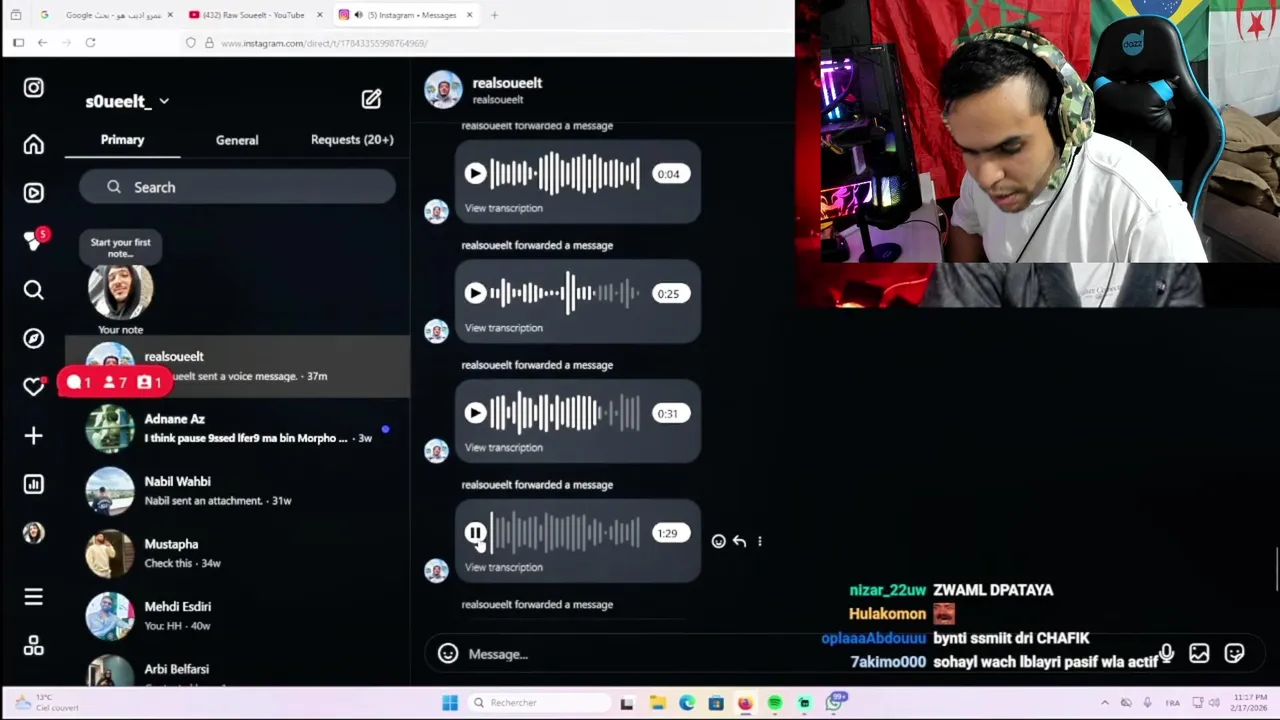The width and height of the screenshot is (1280, 720).
Task: Seek within 1:29 voice message waveform
Action: click(565, 534)
